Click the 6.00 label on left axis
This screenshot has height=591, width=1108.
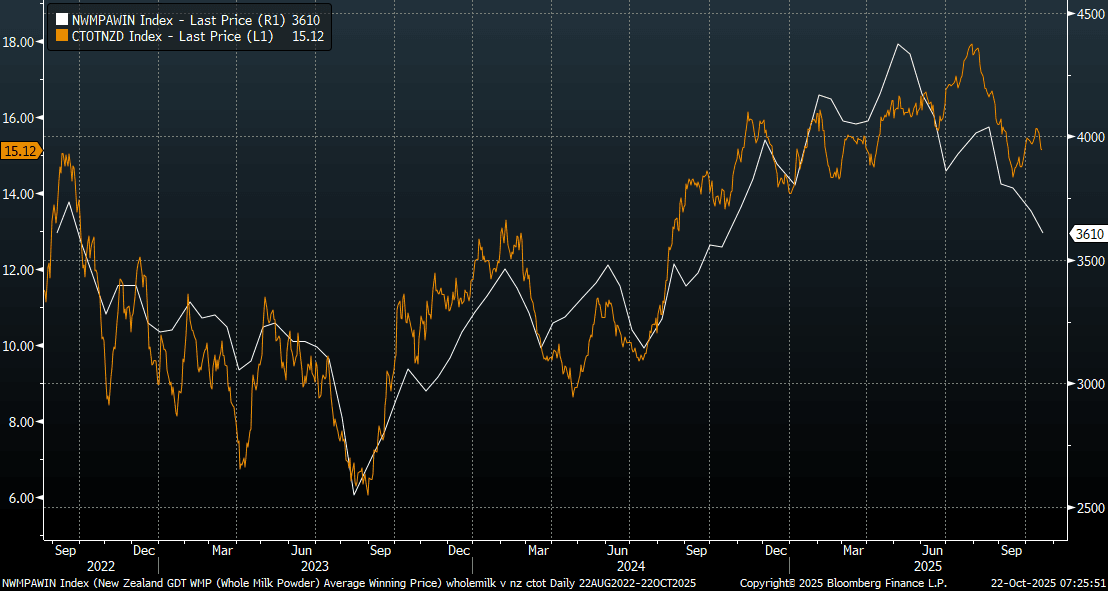[x=21, y=498]
